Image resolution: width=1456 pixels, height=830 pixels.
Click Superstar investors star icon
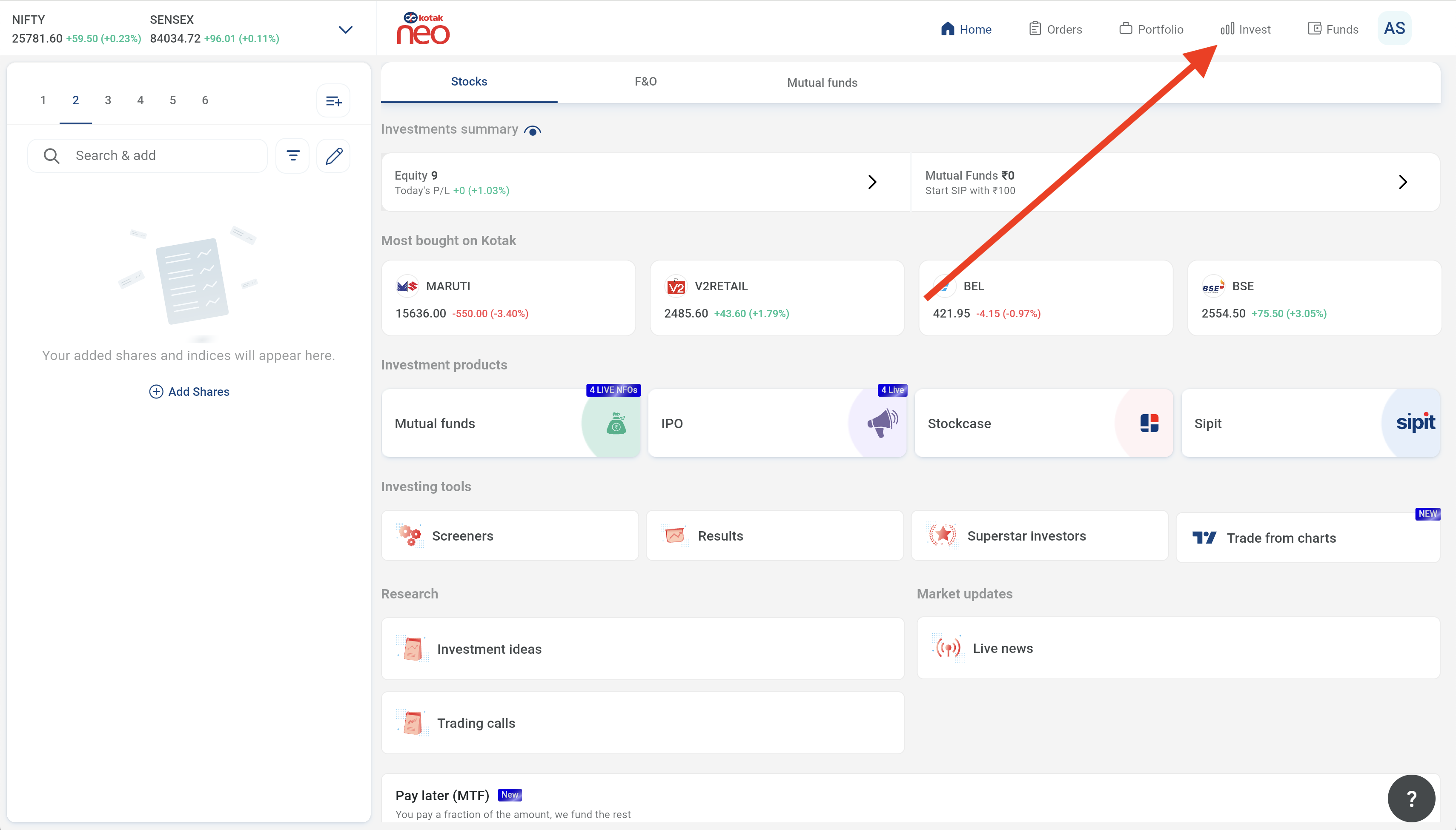pos(942,535)
